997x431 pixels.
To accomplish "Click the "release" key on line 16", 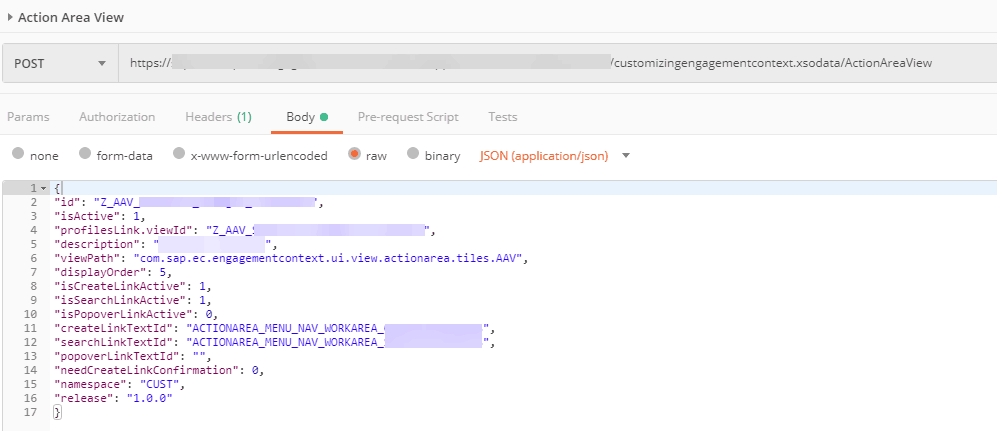I will (x=85, y=398).
